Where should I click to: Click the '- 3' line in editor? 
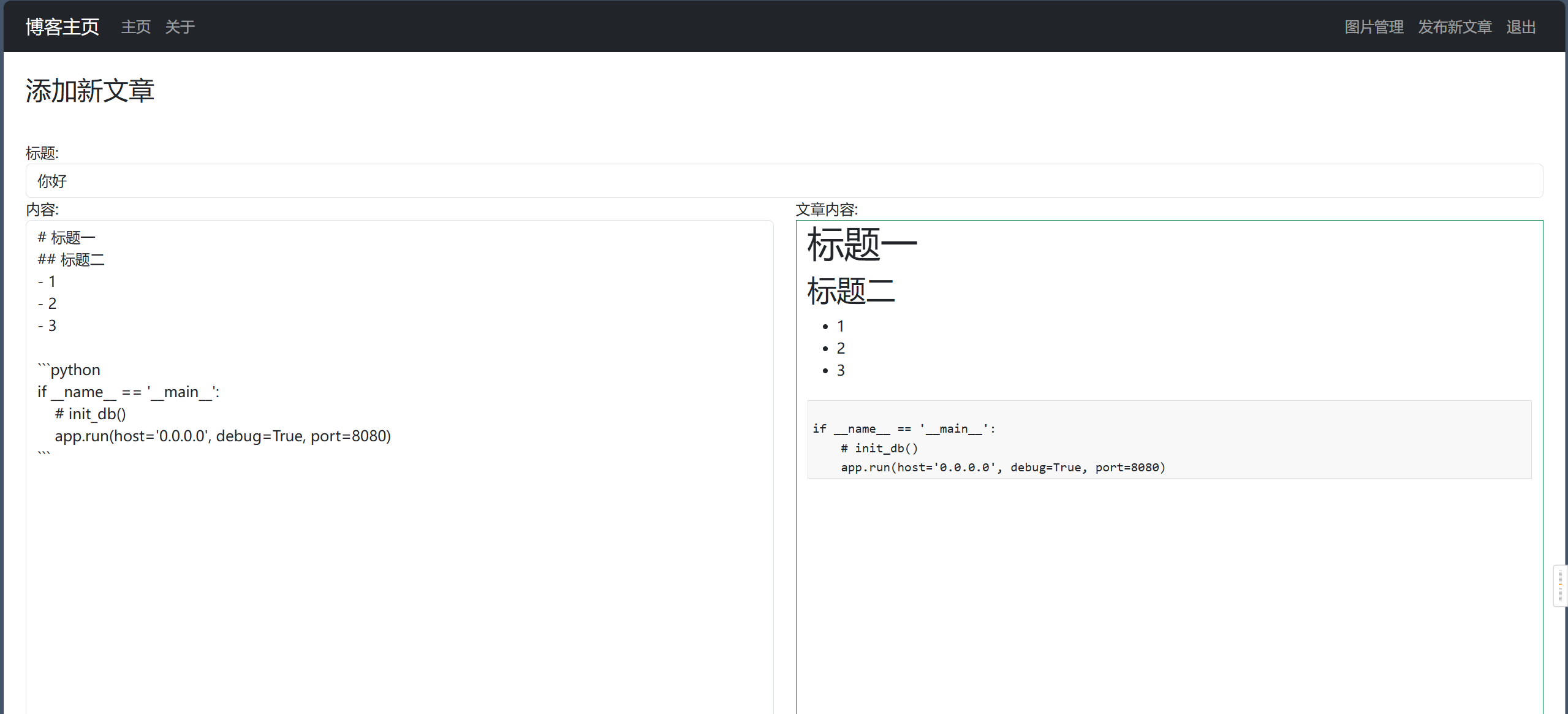tap(47, 325)
